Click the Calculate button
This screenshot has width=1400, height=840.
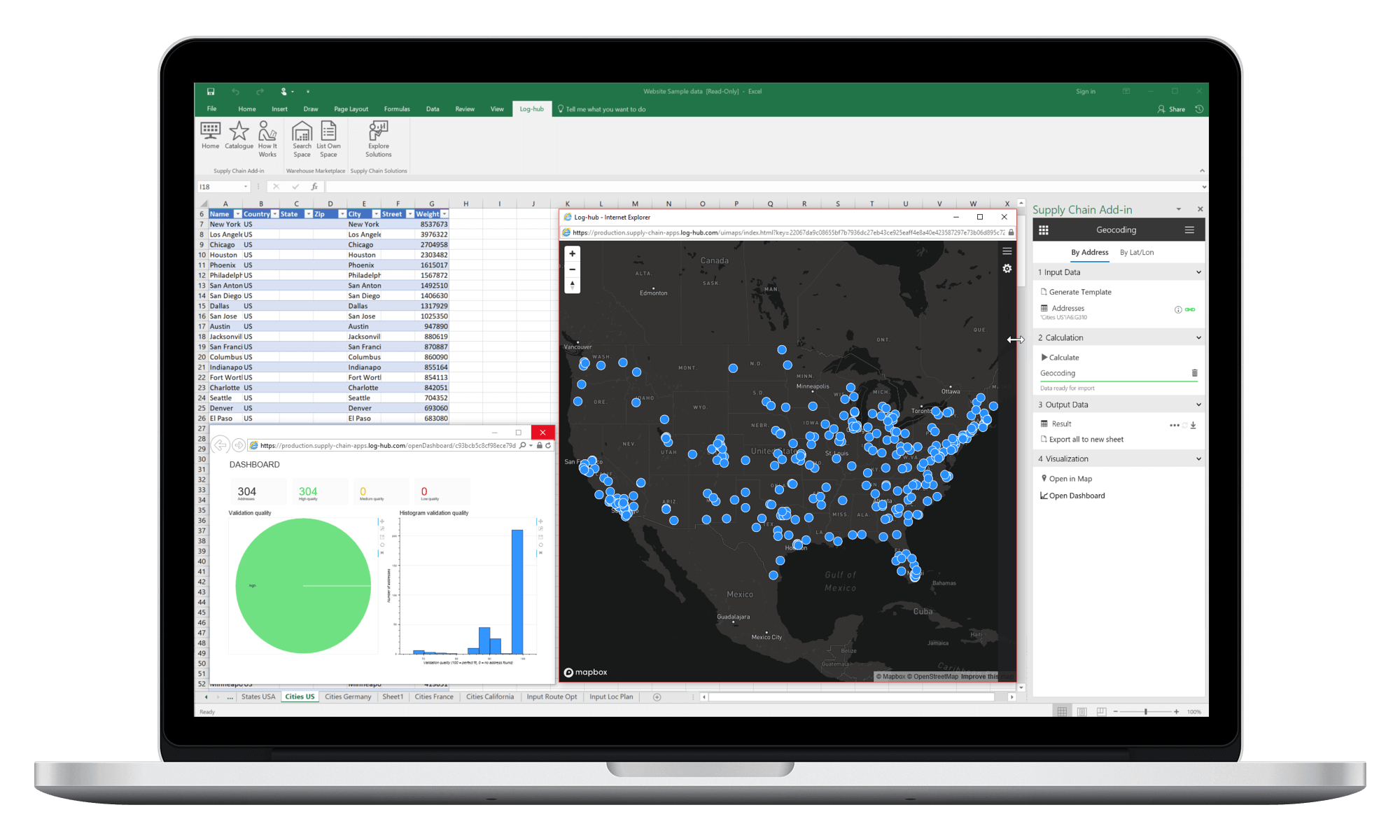point(1063,358)
